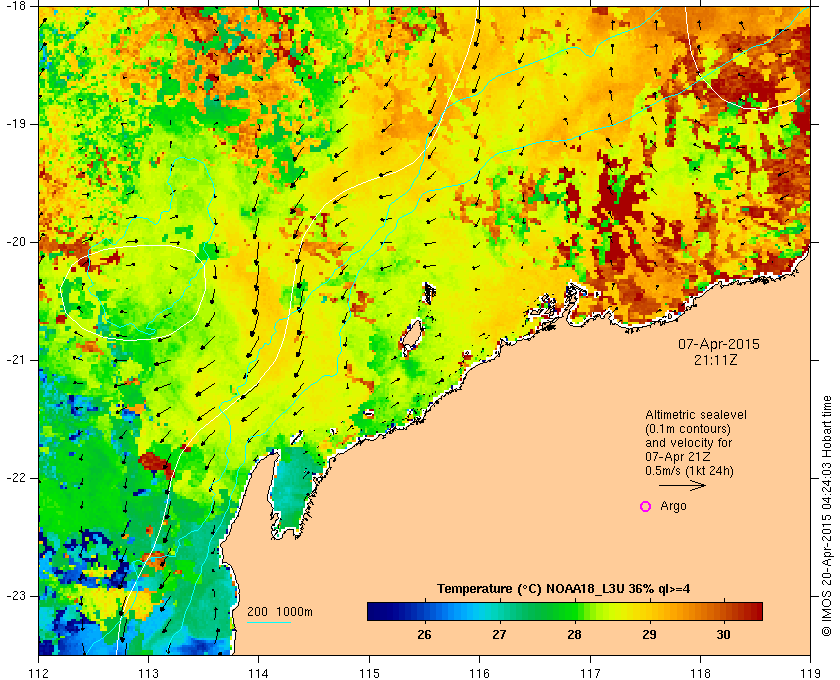This screenshot has width=840, height=680.
Task: Click the longitude axis label 118
Action: click(x=700, y=673)
